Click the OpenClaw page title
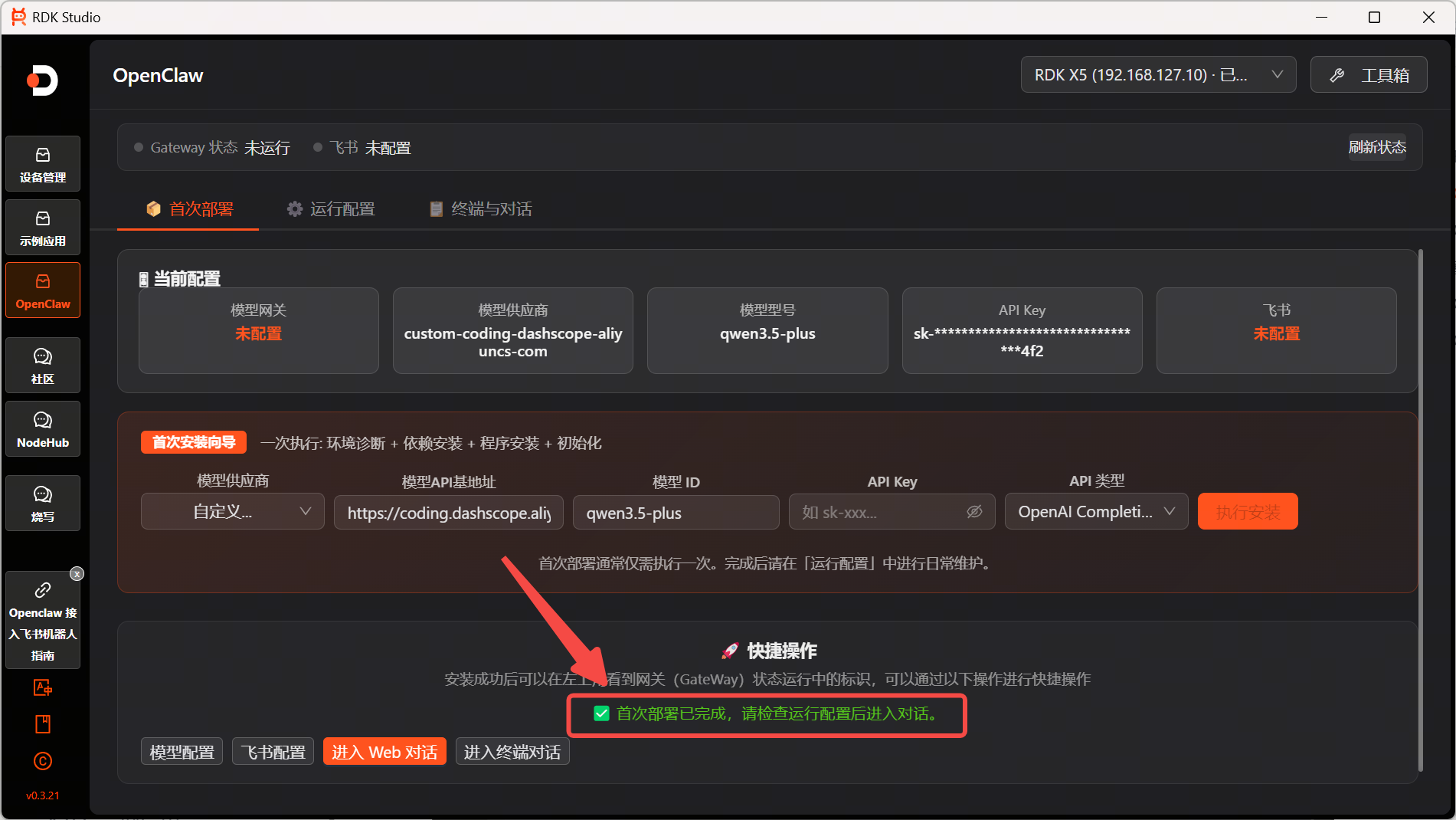The width and height of the screenshot is (1456, 820). 158,75
